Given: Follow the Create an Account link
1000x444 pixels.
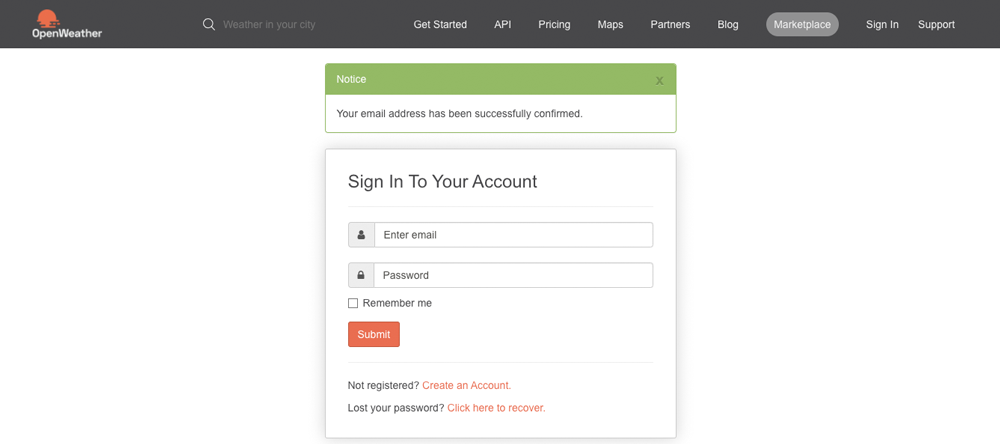Looking at the screenshot, I should (467, 385).
